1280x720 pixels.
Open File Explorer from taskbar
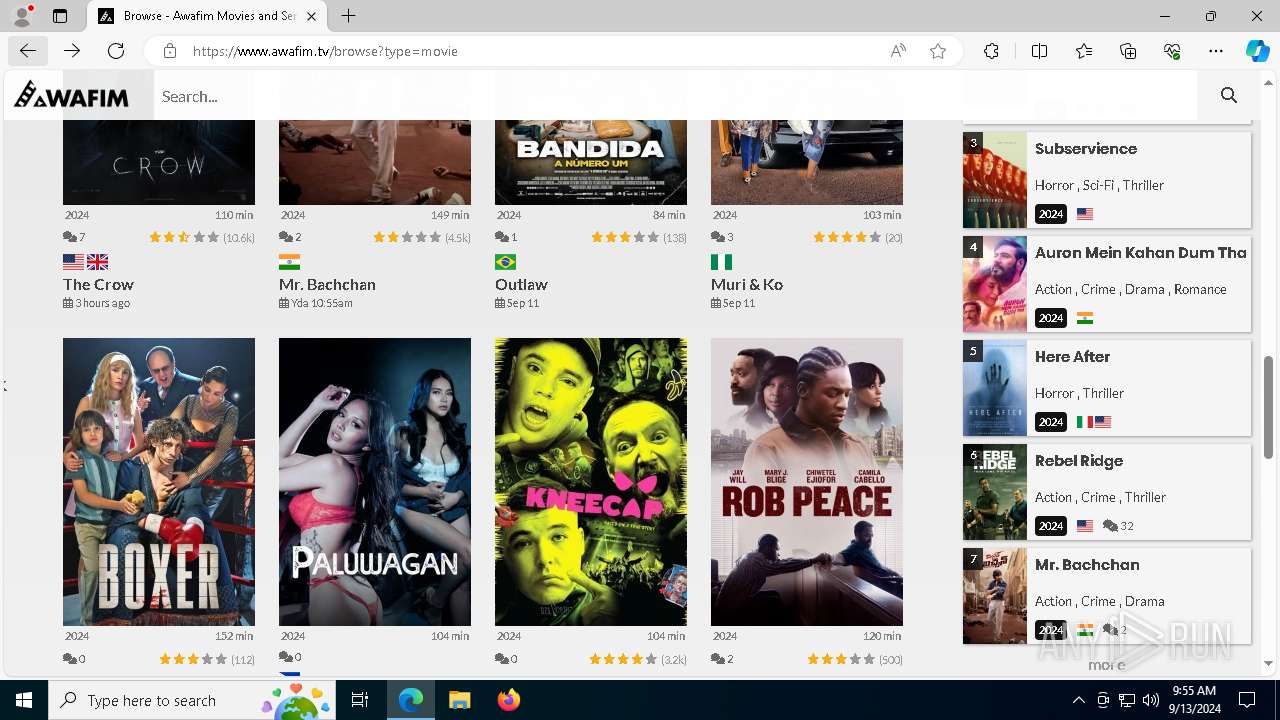459,700
